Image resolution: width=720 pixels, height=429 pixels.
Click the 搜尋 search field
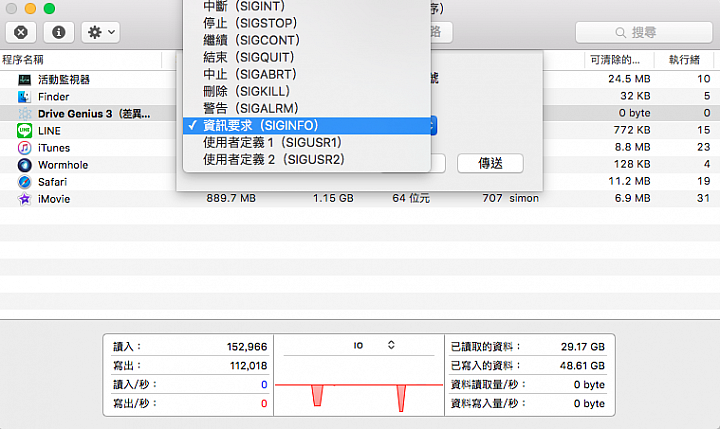click(x=644, y=32)
